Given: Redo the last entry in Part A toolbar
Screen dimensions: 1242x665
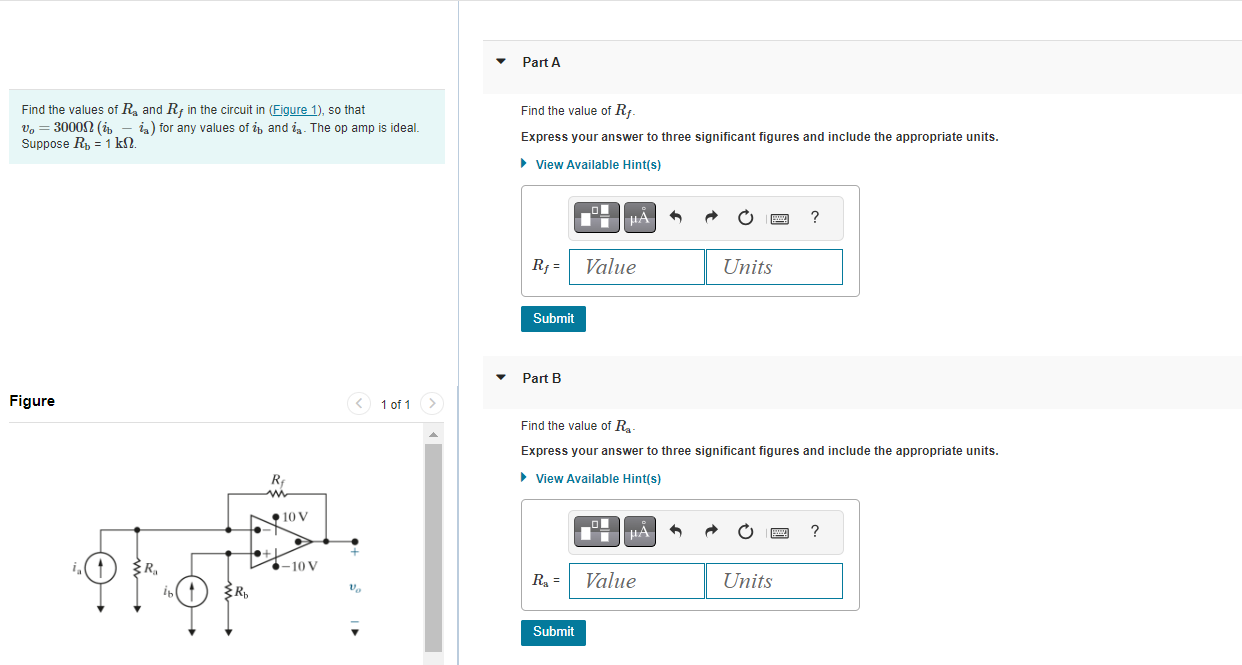Looking at the screenshot, I should click(710, 217).
